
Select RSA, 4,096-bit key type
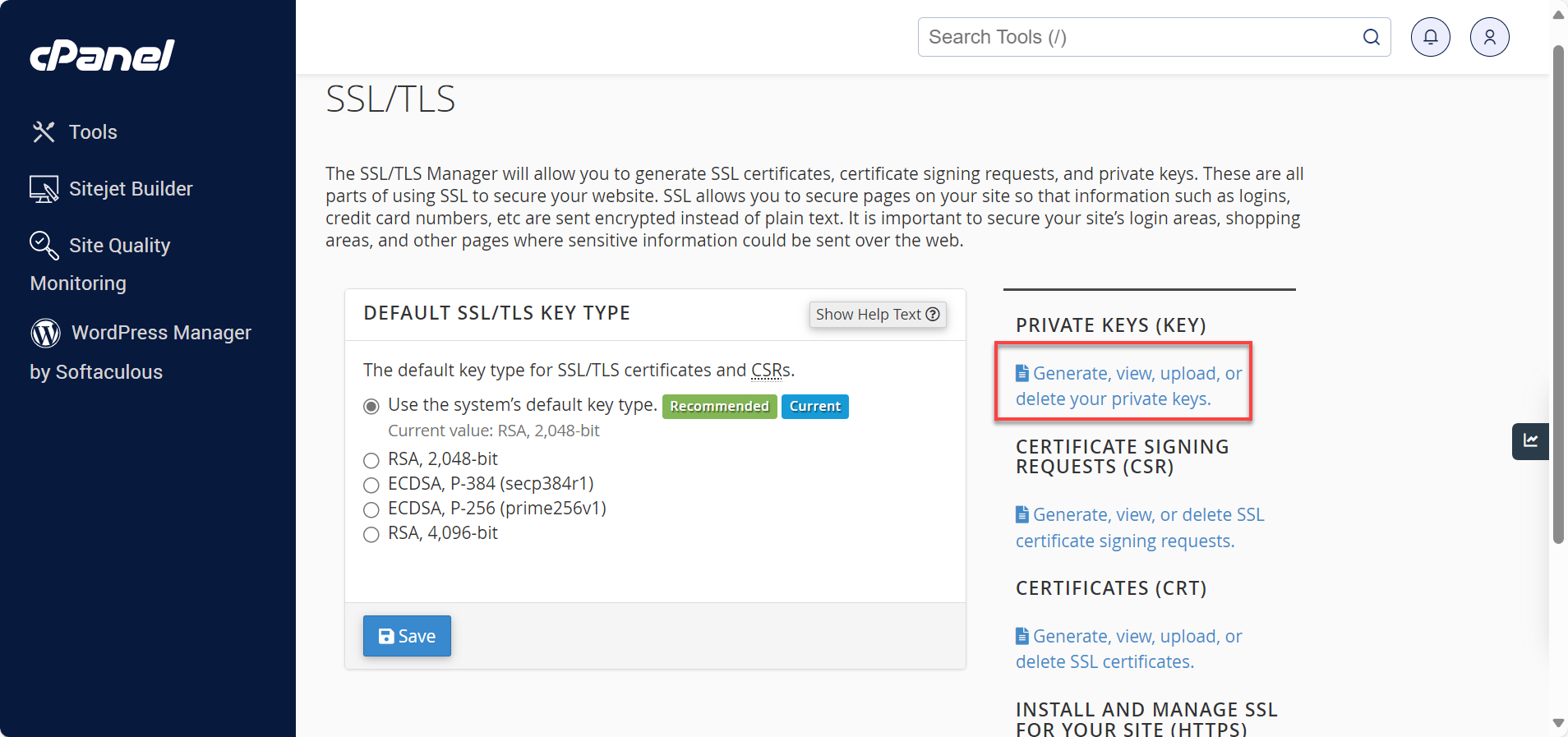[x=371, y=535]
